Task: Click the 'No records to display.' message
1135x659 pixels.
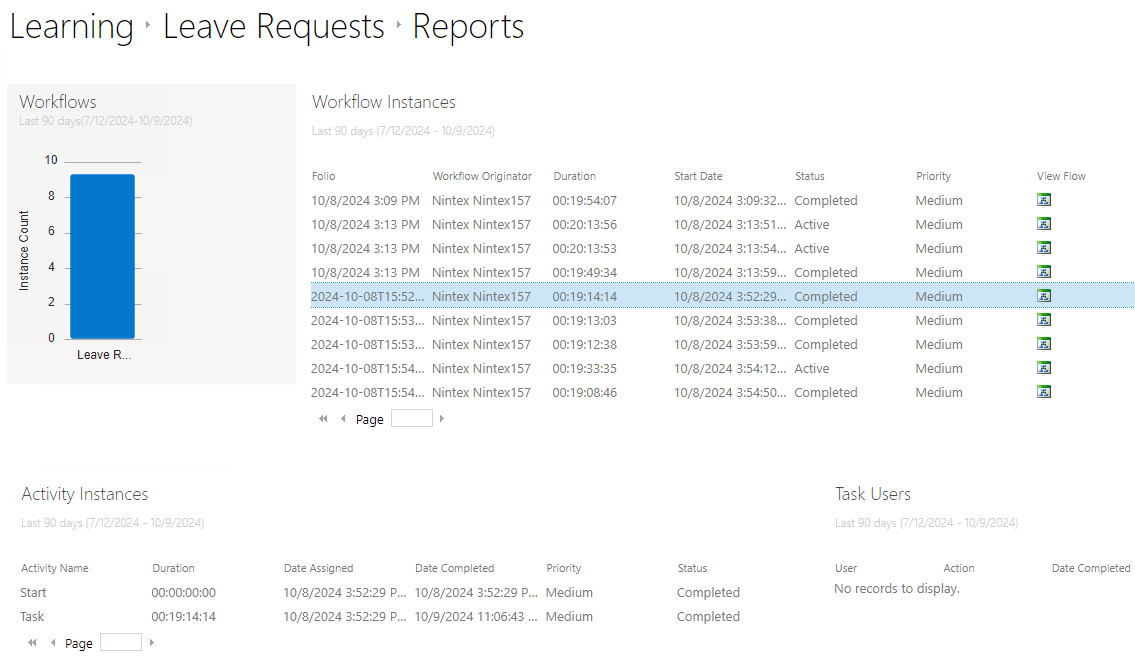Action: (x=897, y=588)
